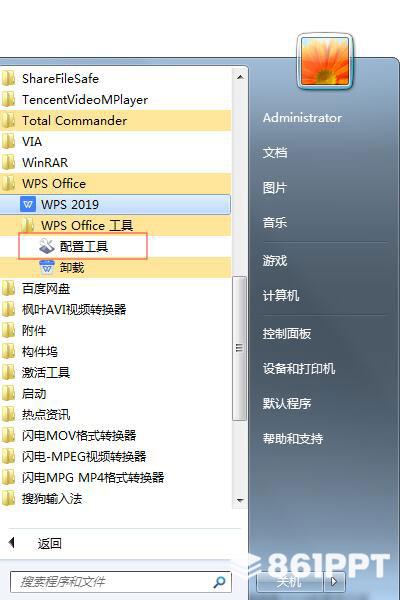
Task: Click the scrollbar down arrow
Action: 240,501
